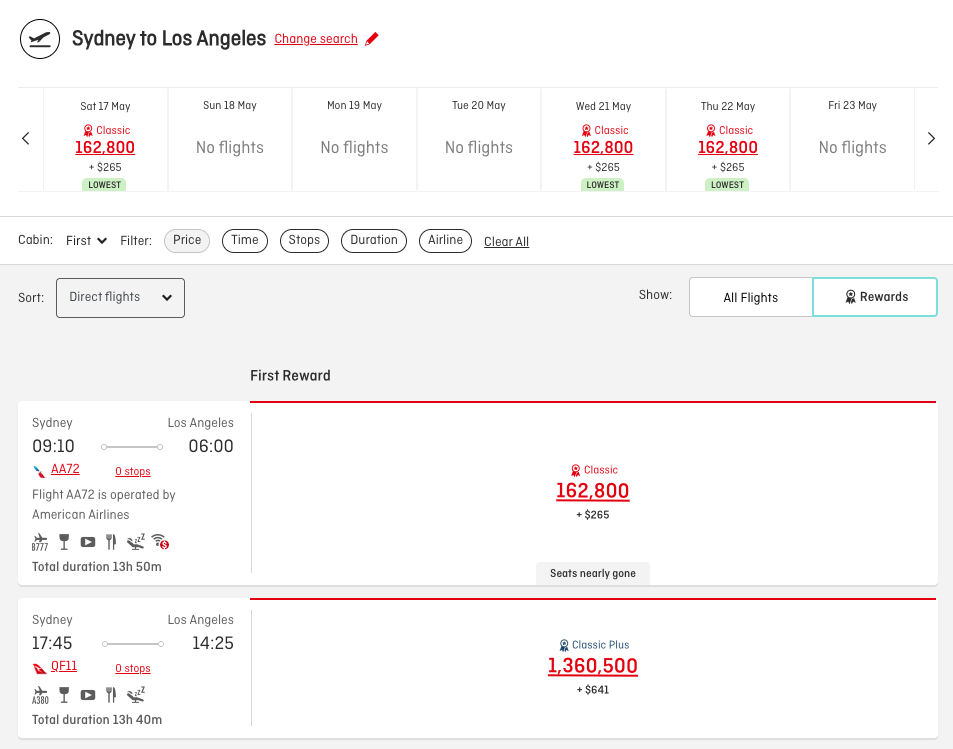Click the meal cutlery icon on QF11
Image resolution: width=953 pixels, height=749 pixels.
(x=111, y=694)
